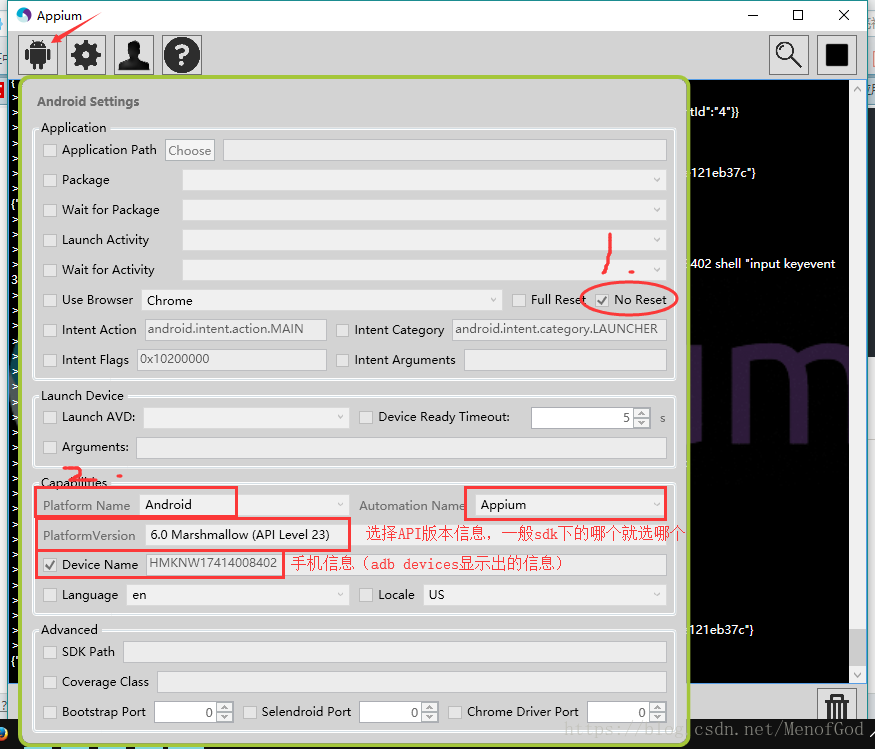Enable the Application Path checkbox
Screen dimensions: 875x749
point(50,150)
